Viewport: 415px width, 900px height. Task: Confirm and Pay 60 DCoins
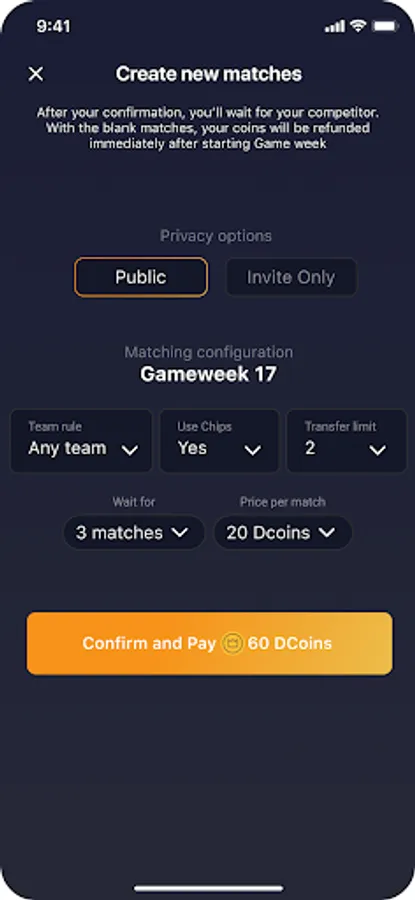(x=210, y=643)
